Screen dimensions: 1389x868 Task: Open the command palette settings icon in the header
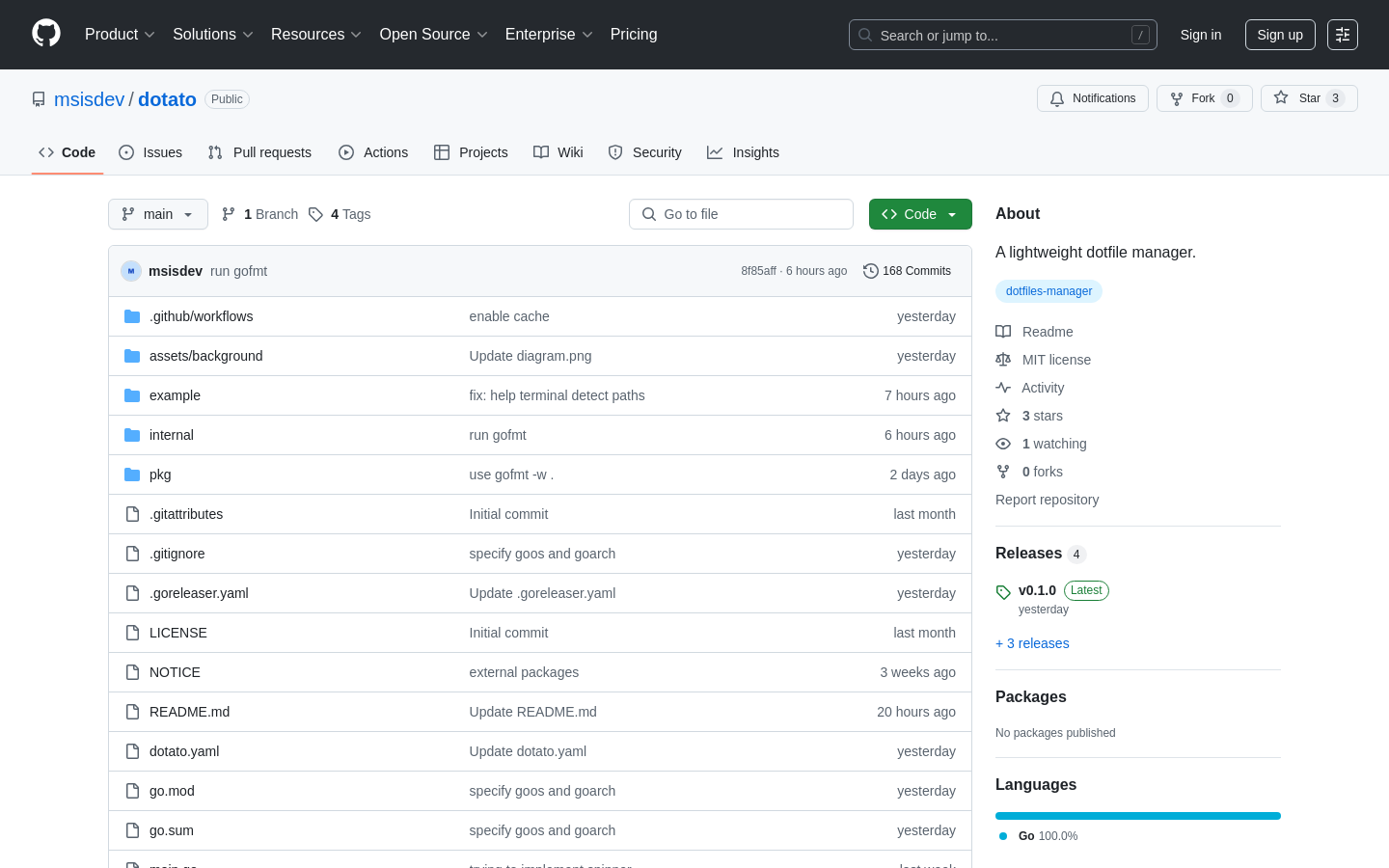[1343, 35]
